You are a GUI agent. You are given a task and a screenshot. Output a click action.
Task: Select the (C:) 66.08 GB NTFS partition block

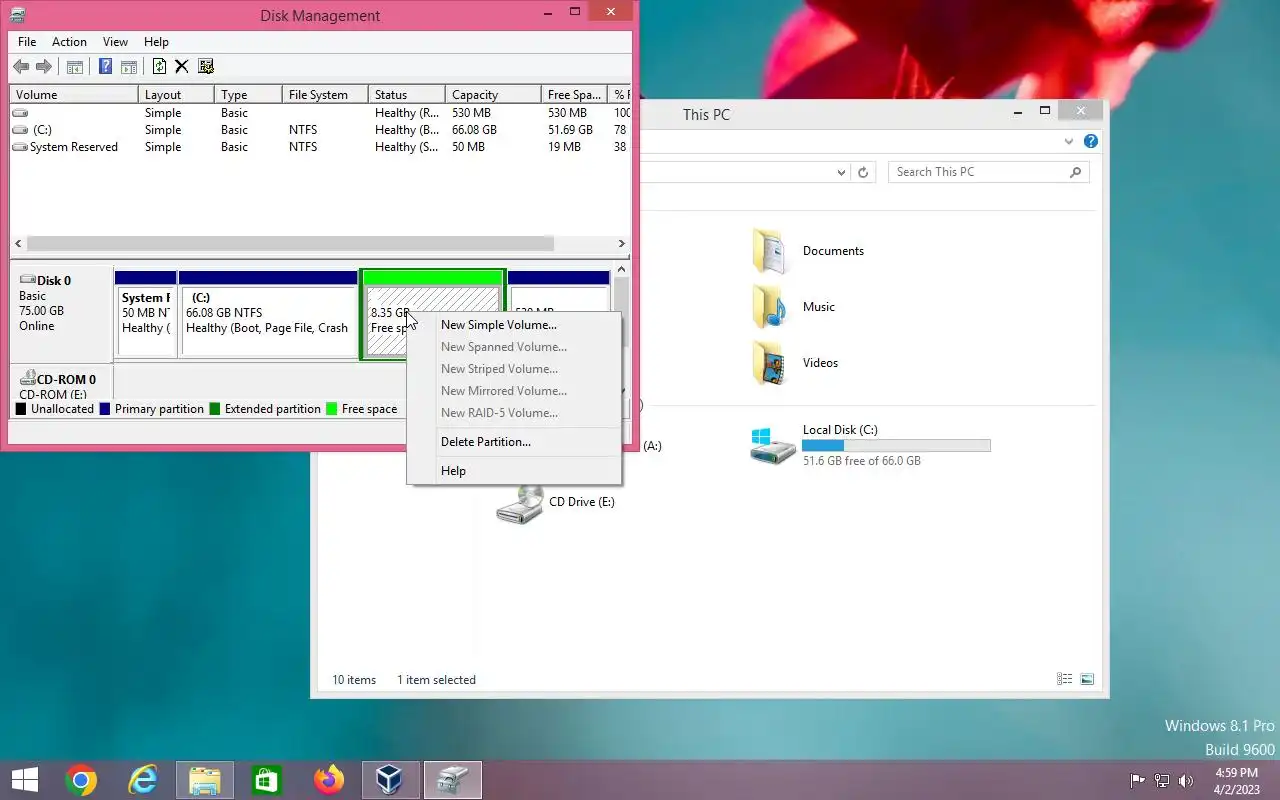[x=268, y=314]
